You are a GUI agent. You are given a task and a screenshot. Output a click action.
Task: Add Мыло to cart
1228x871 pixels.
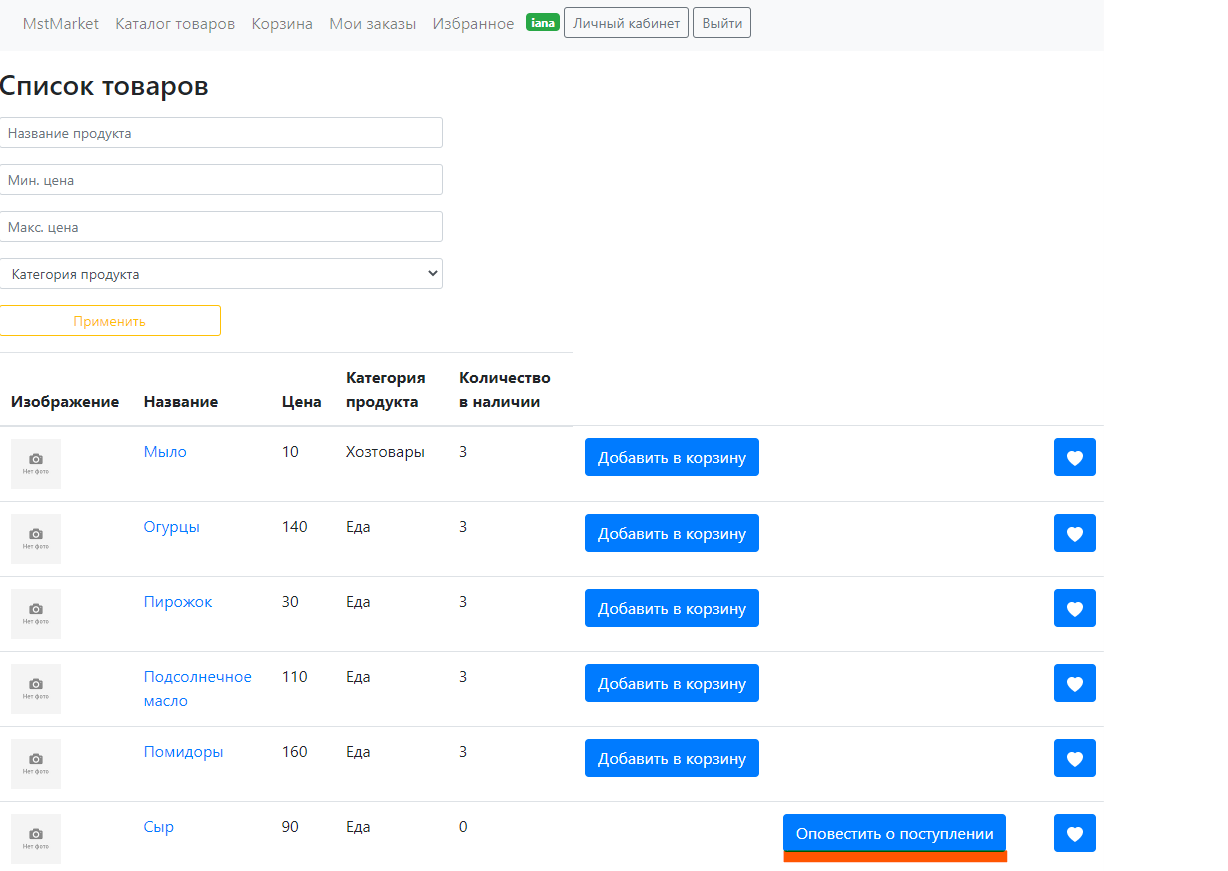672,457
